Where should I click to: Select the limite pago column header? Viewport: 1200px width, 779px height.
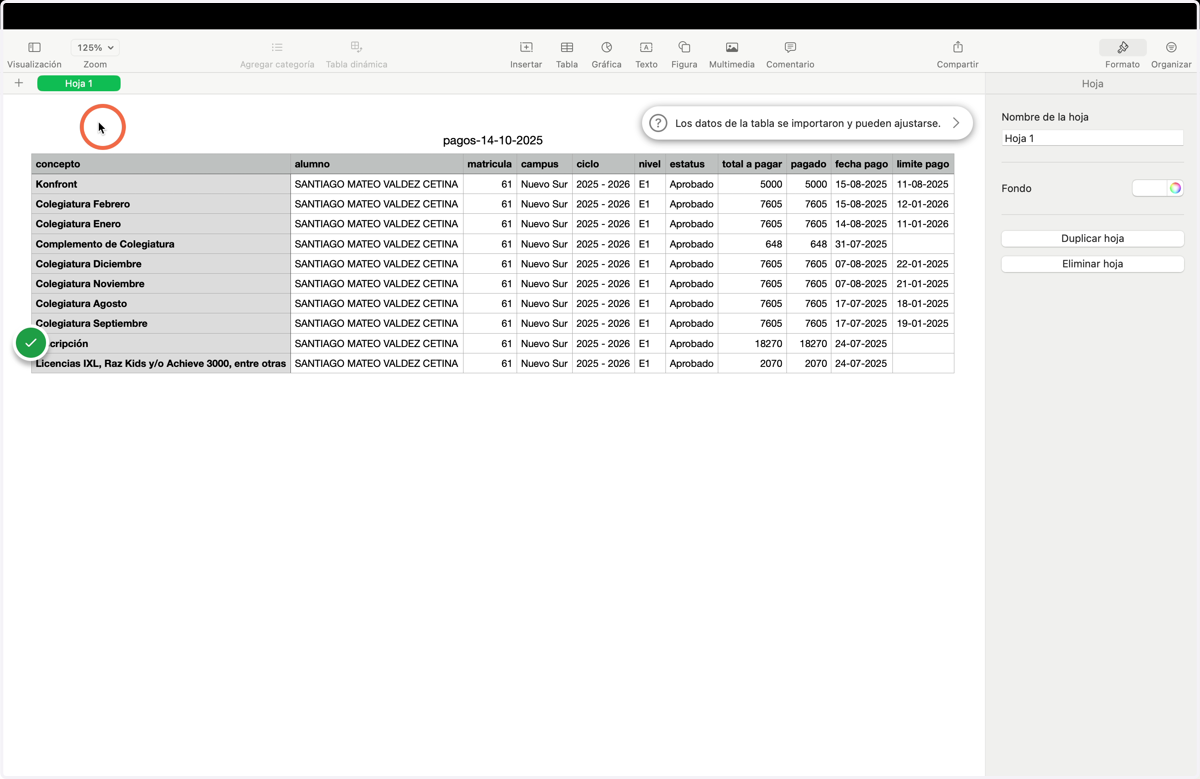(923, 164)
